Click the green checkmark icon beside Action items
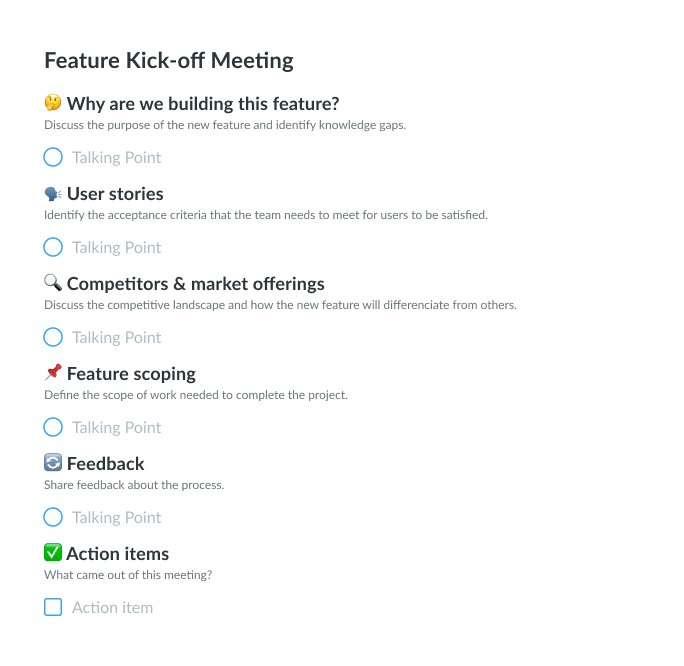 [x=53, y=553]
